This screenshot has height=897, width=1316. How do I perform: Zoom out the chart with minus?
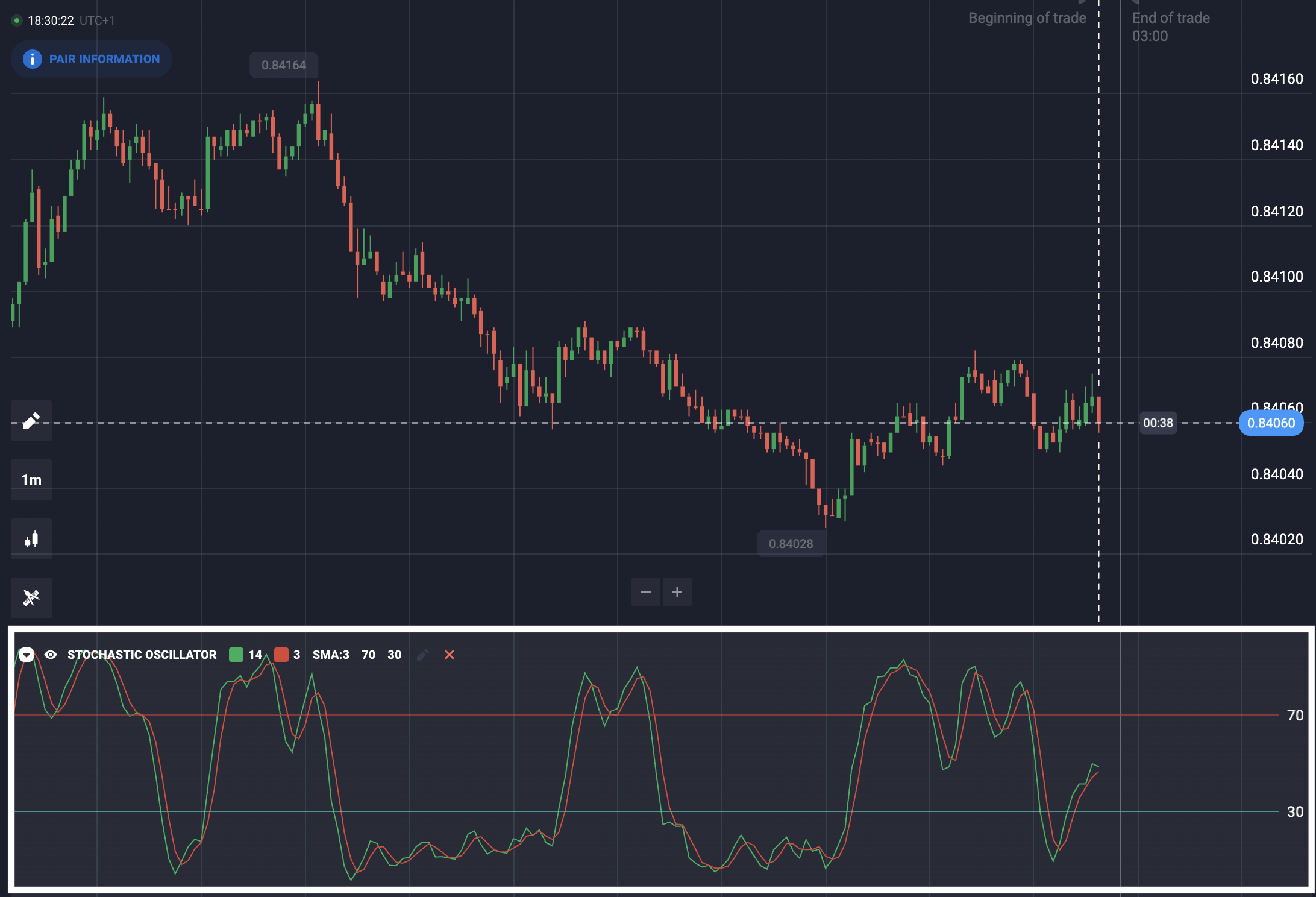click(646, 592)
